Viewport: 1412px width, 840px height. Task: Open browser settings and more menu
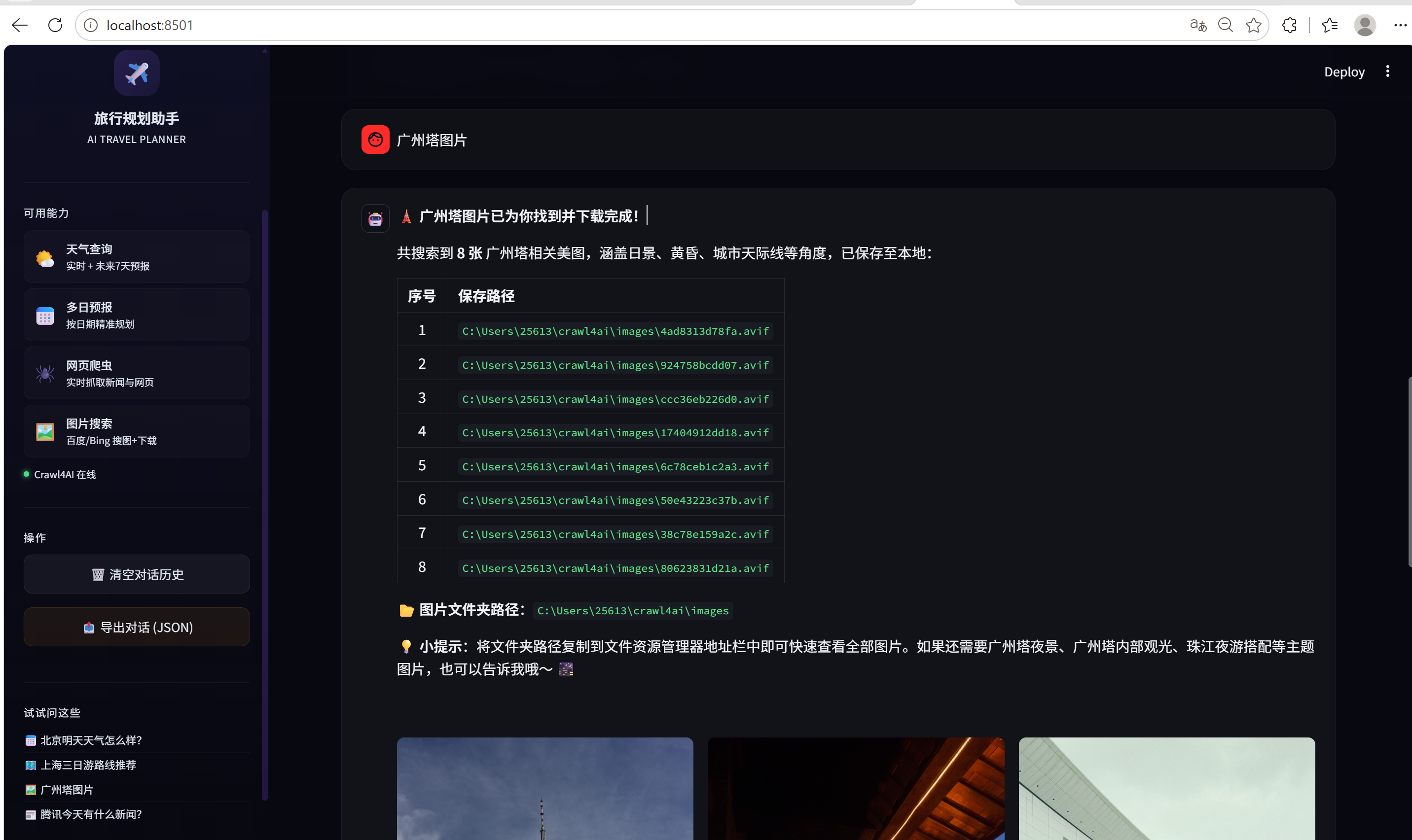click(x=1400, y=25)
